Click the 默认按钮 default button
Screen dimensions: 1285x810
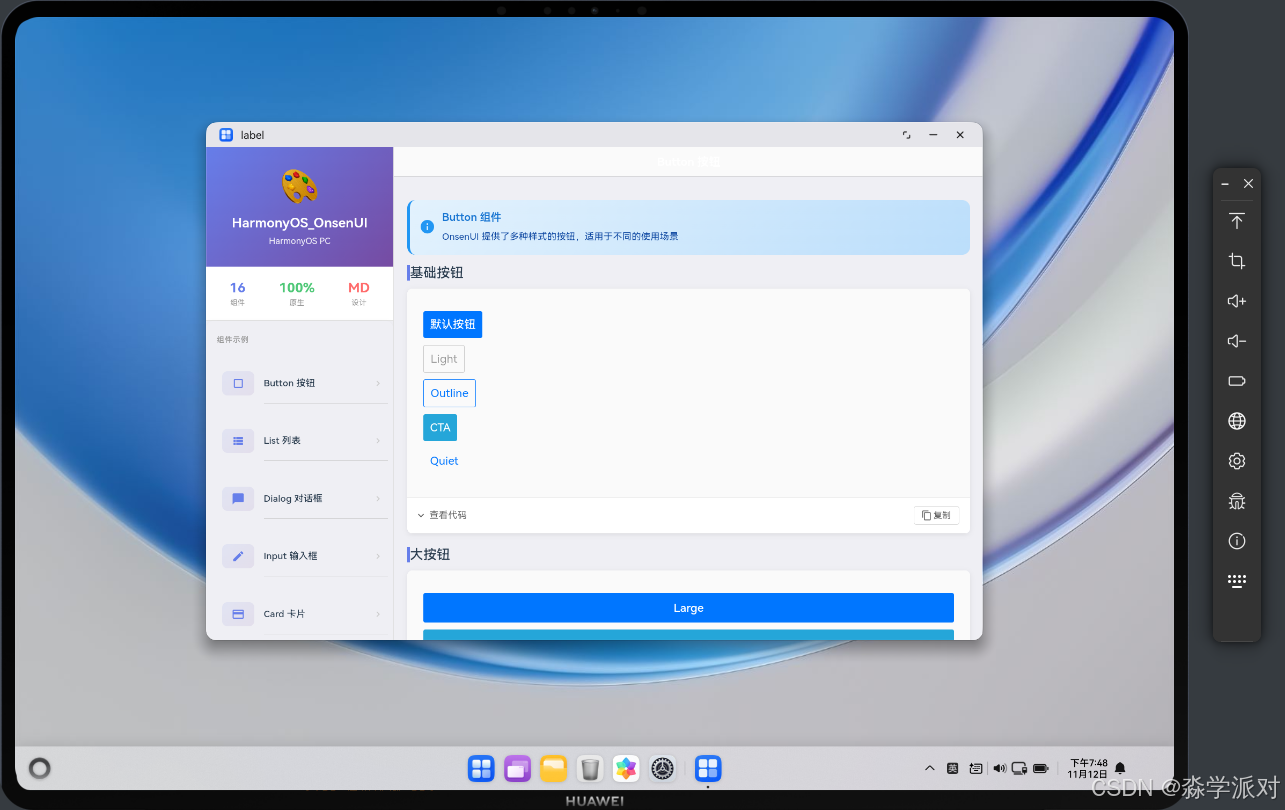click(x=452, y=324)
